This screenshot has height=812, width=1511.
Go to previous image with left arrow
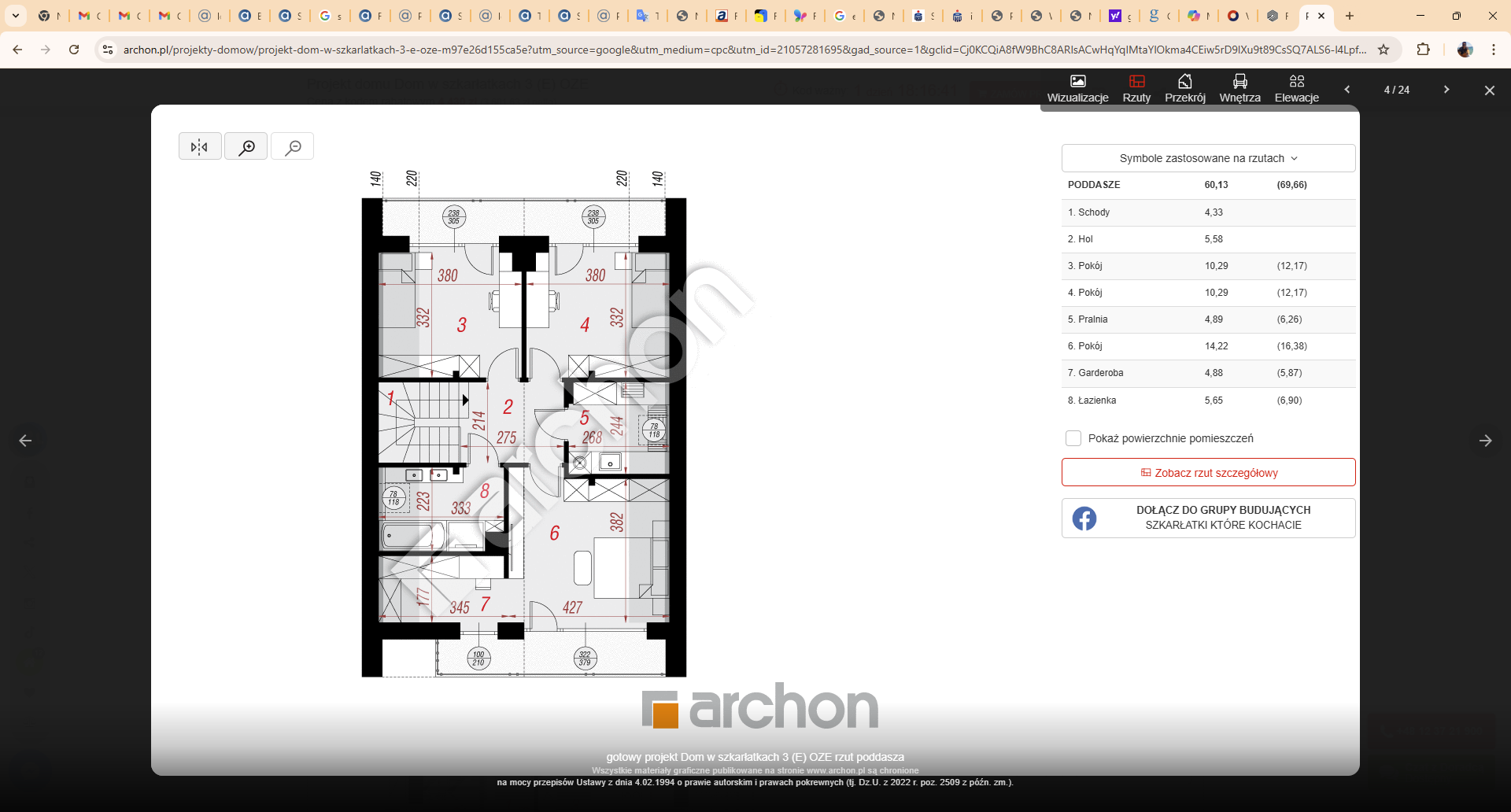tap(25, 441)
